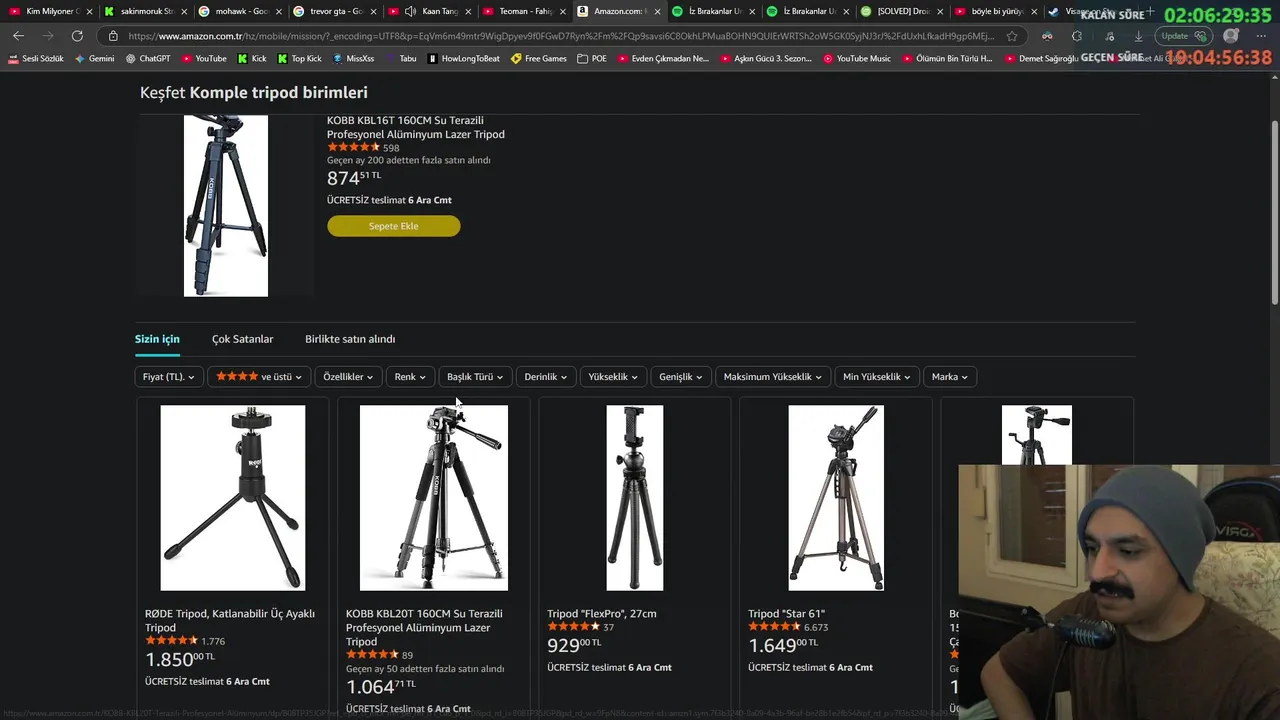The width and height of the screenshot is (1280, 720).
Task: Open site info lock icon in address bar
Action: (x=113, y=36)
